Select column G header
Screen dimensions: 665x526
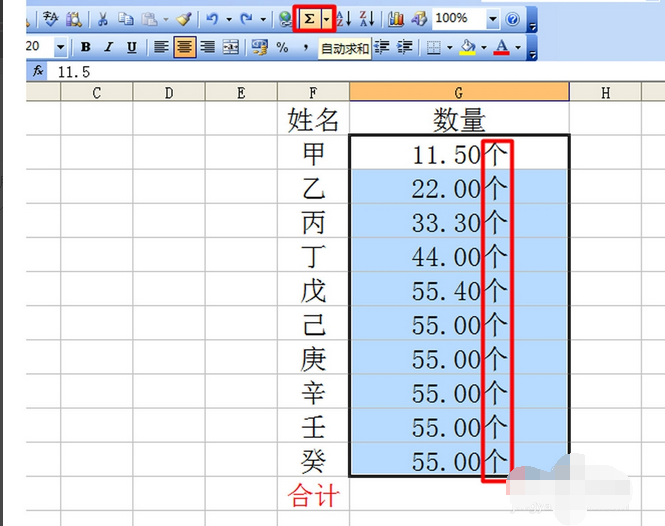(x=459, y=92)
